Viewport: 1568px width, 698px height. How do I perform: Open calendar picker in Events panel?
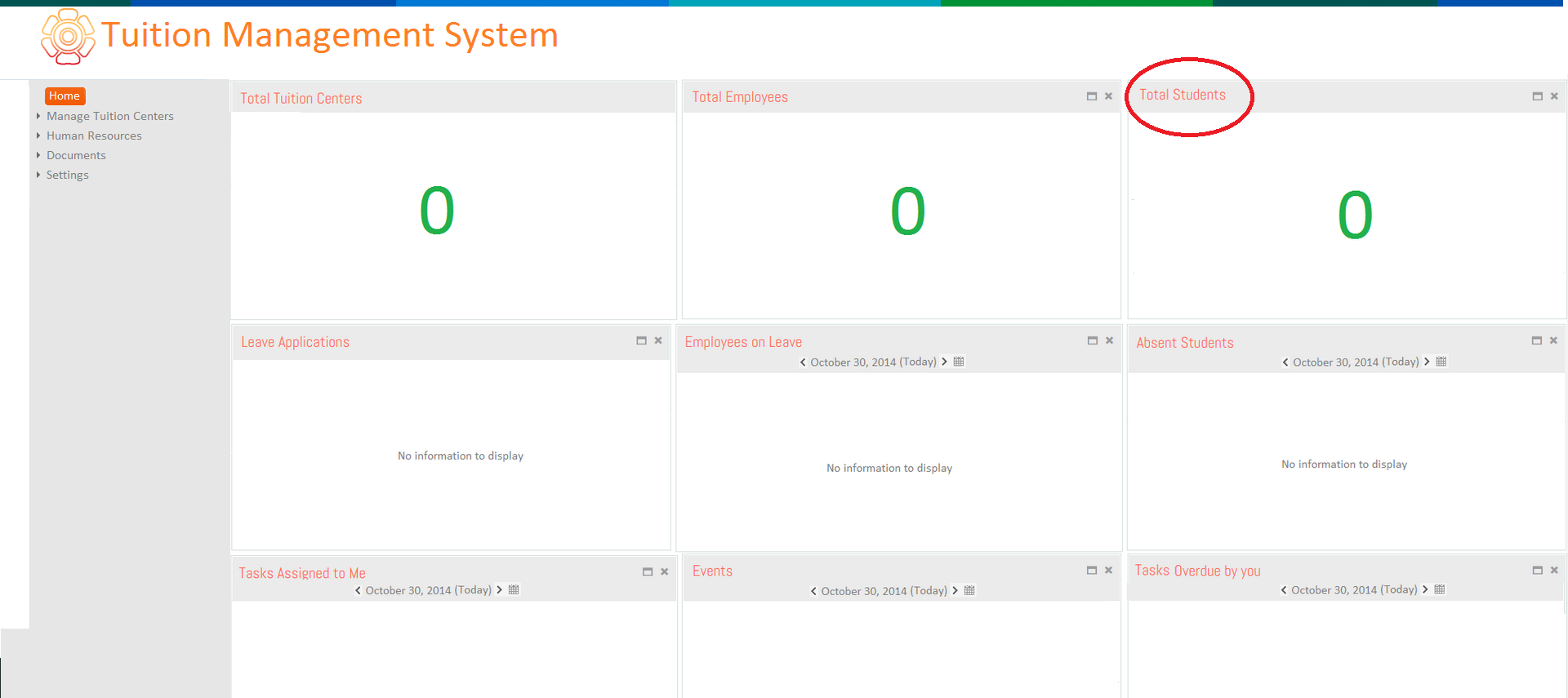pos(970,590)
